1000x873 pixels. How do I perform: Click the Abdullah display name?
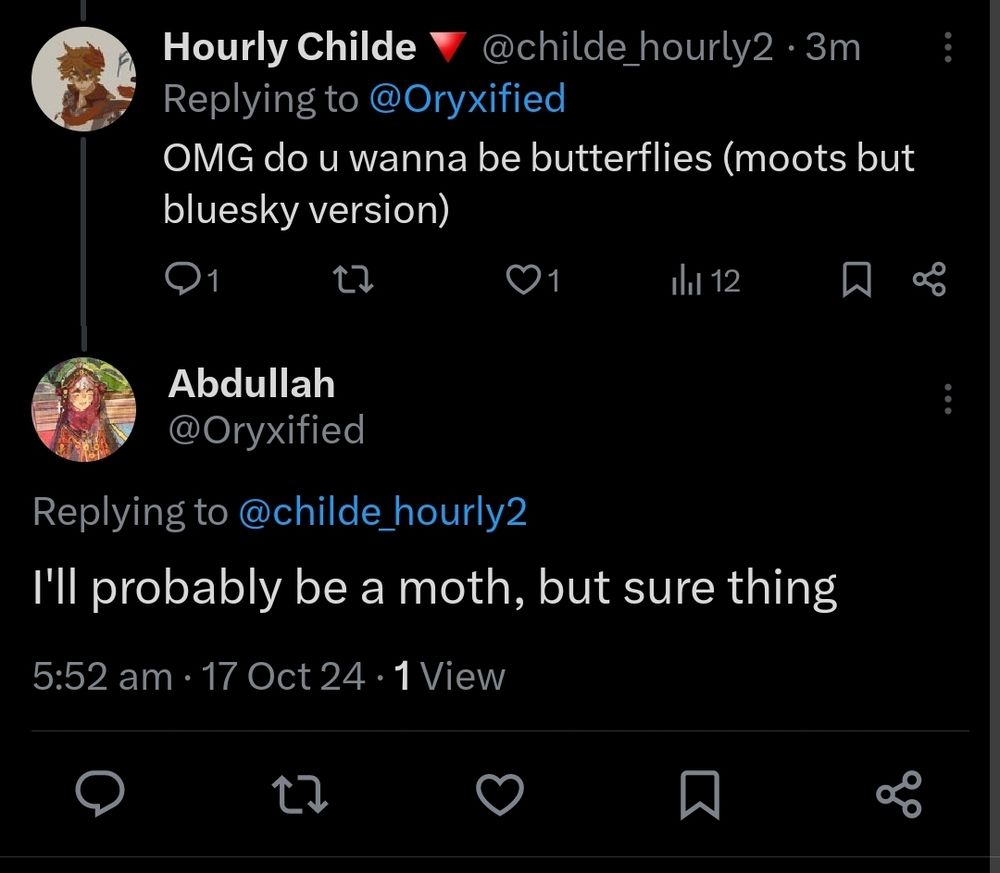tap(251, 383)
